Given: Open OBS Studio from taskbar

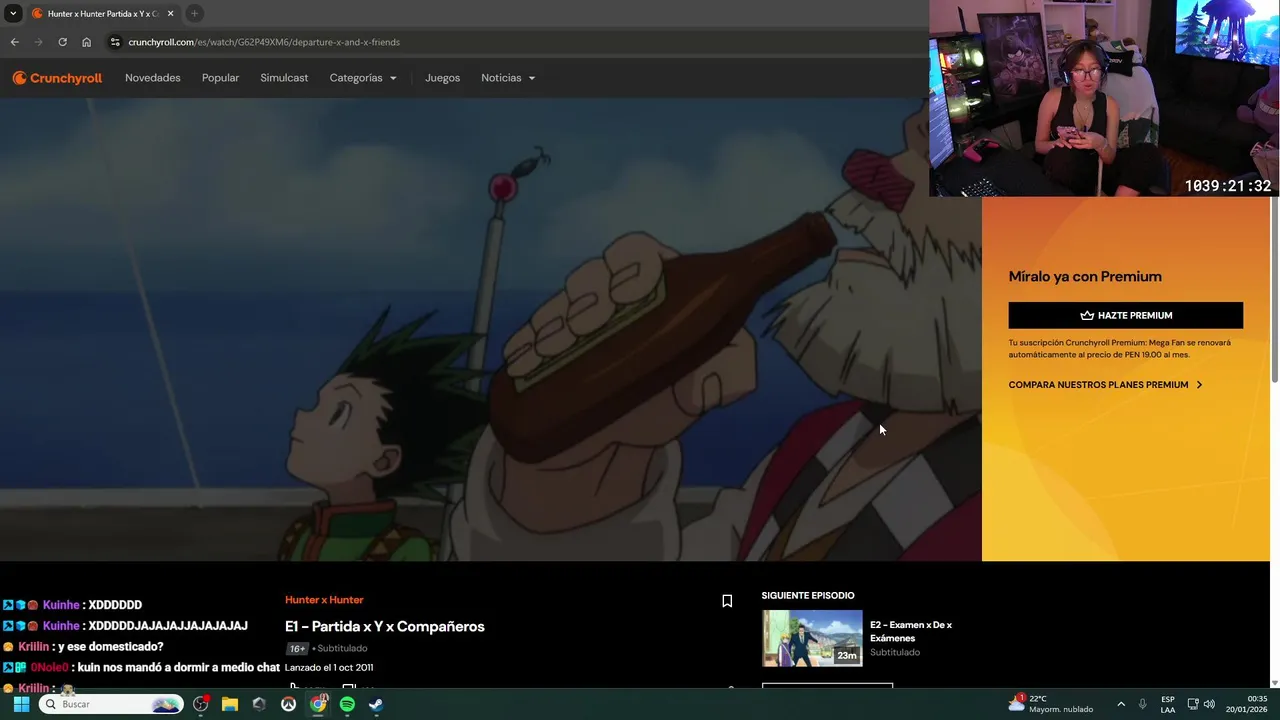Looking at the screenshot, I should [x=201, y=704].
